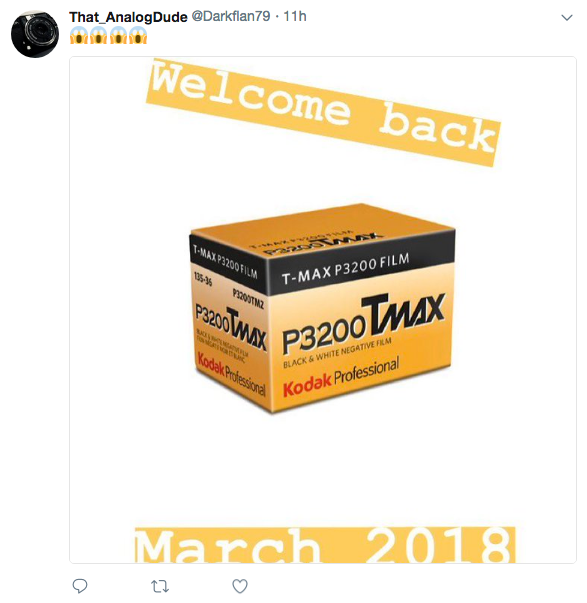Click the 'BLACK & WHITE NEGATIVE FILM' text
Screen dimensions: 587x603
click(337, 353)
